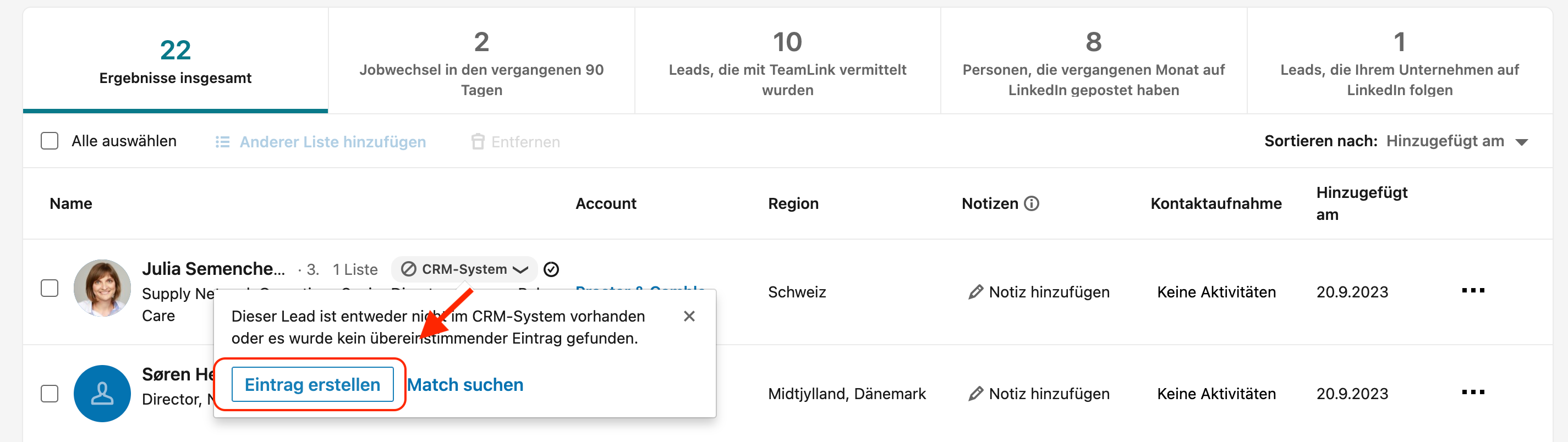Switch to Leads mit TeamLink vermittelt tab
The height and width of the screenshot is (442, 1568).
pos(788,61)
